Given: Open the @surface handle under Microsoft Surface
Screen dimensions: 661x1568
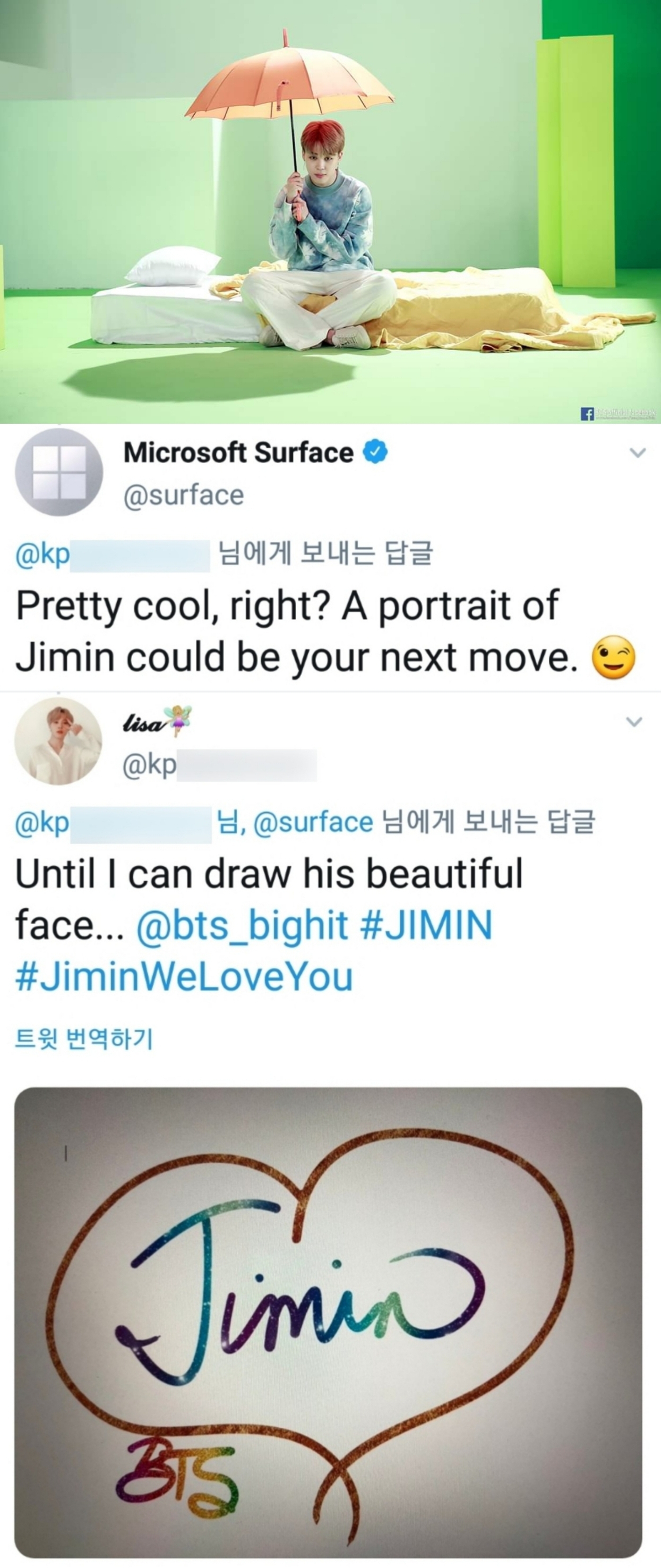Looking at the screenshot, I should [x=183, y=495].
